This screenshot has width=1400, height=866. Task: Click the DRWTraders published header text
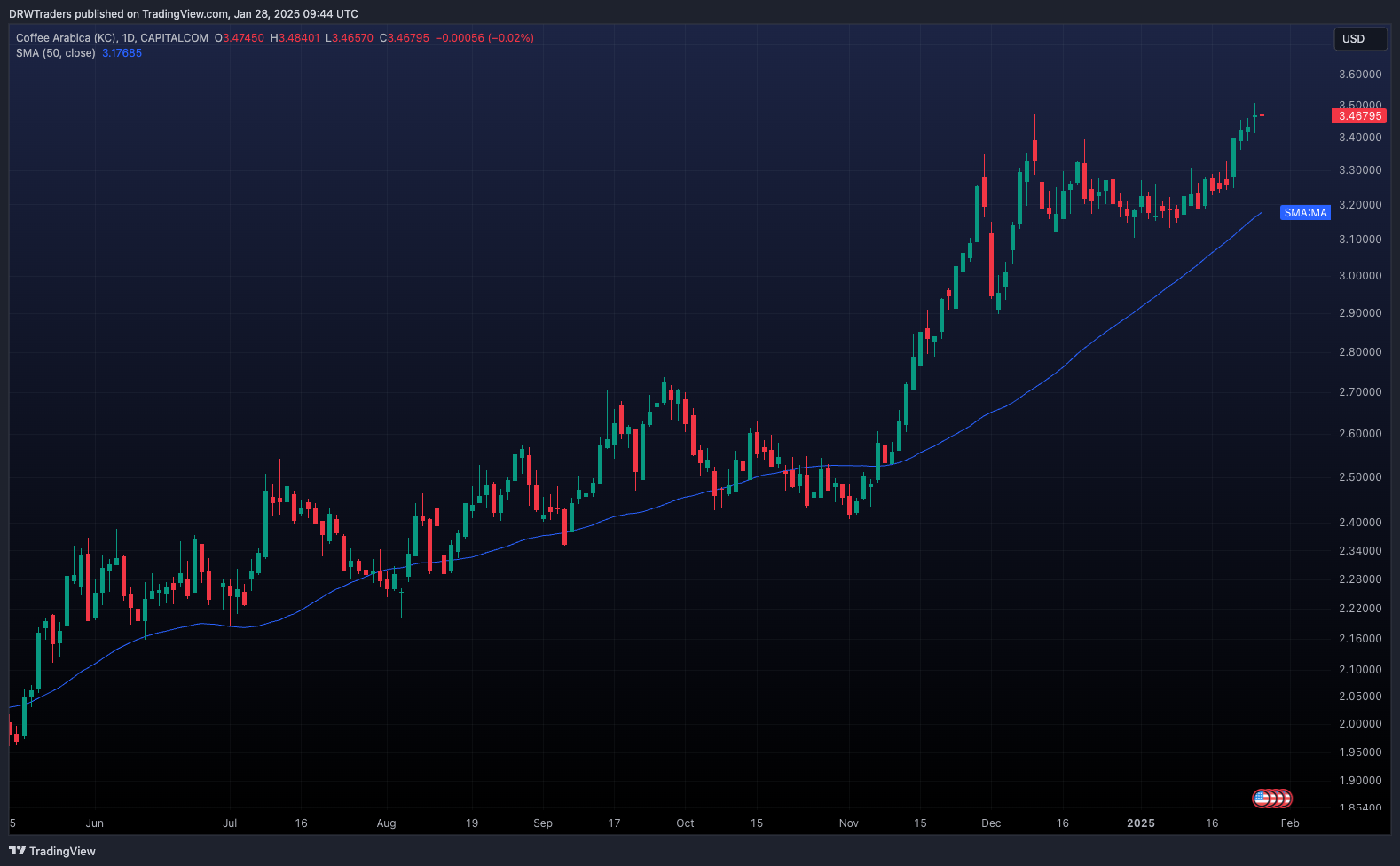click(184, 14)
